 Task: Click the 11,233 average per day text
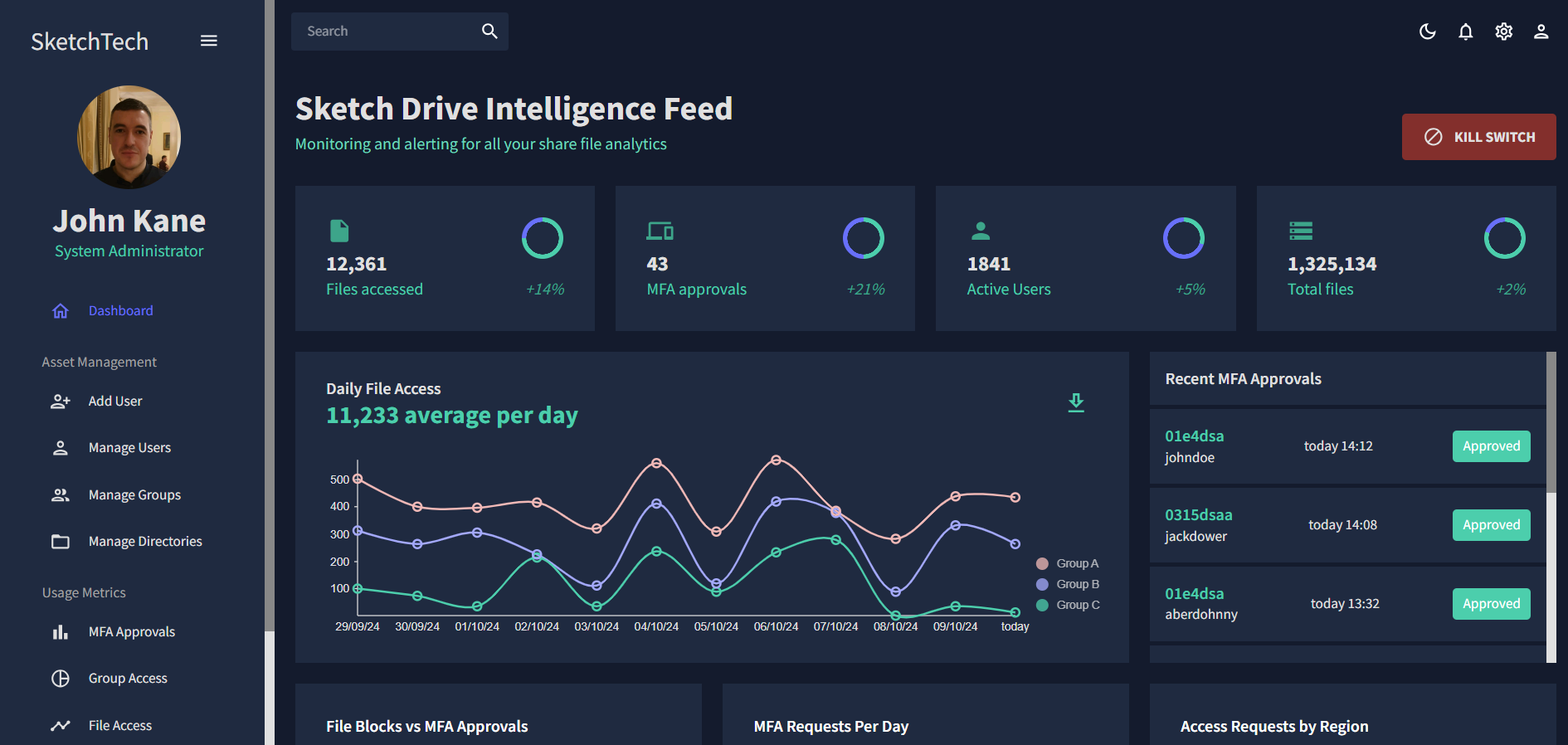(452, 416)
